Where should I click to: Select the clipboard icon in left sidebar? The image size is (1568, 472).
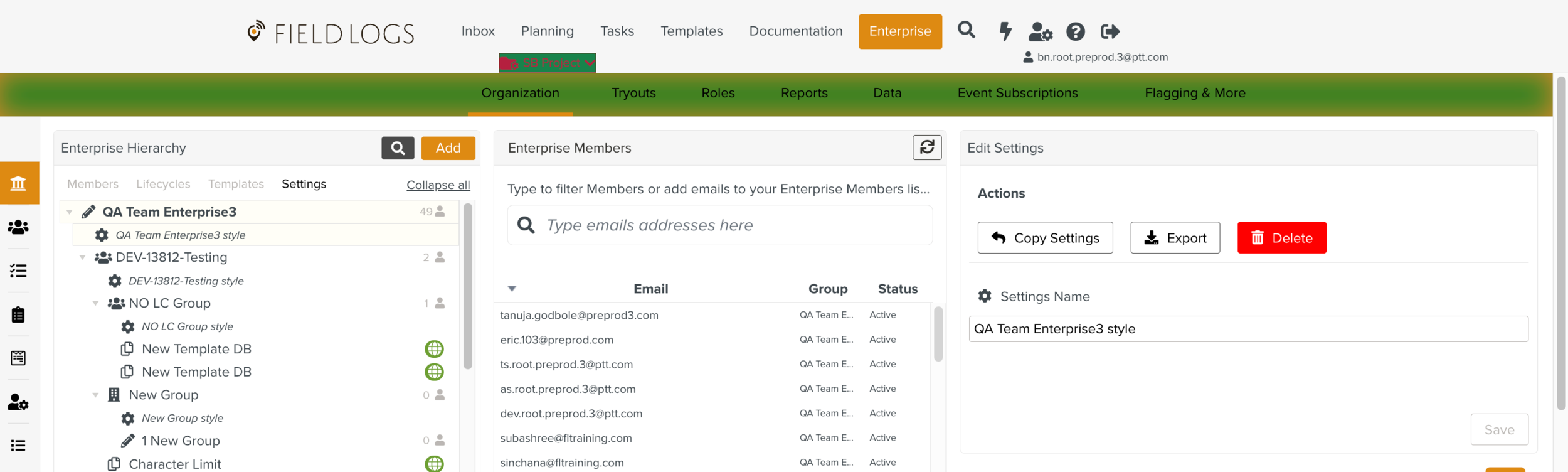pyautogui.click(x=18, y=314)
